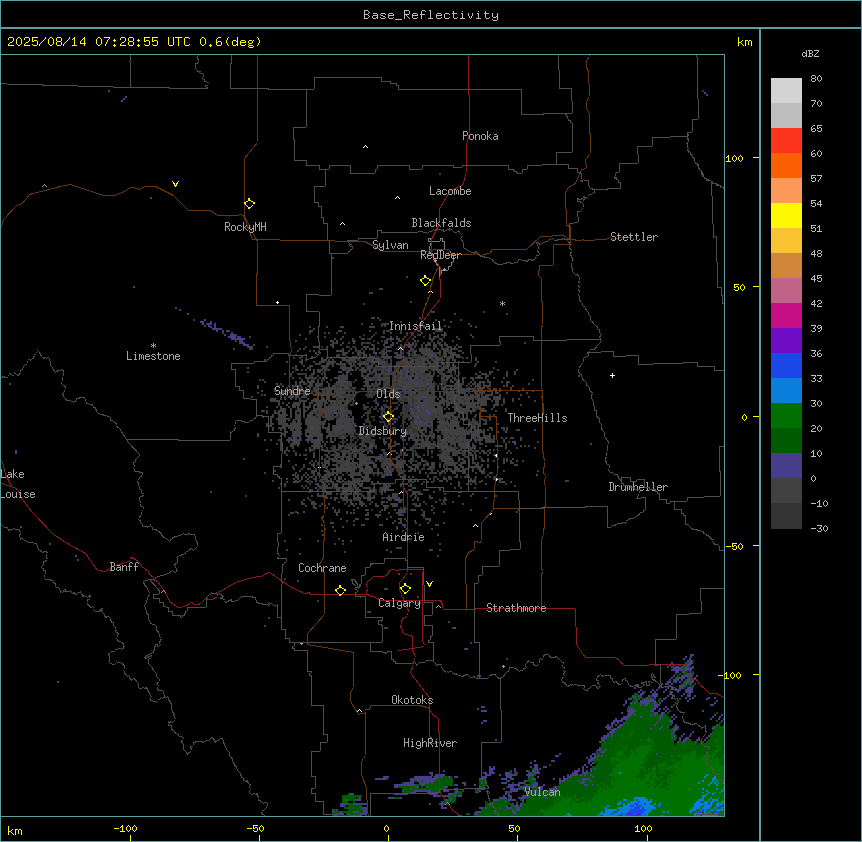The width and height of the screenshot is (862, 842).
Task: Click the Lacombe city label
Action: [450, 191]
